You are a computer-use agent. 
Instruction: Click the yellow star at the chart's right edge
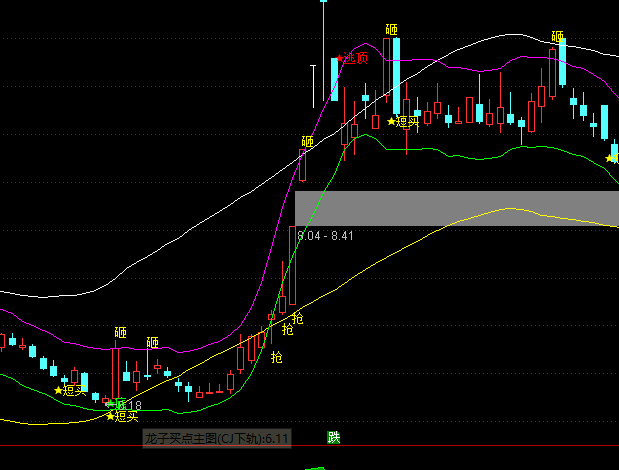click(611, 158)
